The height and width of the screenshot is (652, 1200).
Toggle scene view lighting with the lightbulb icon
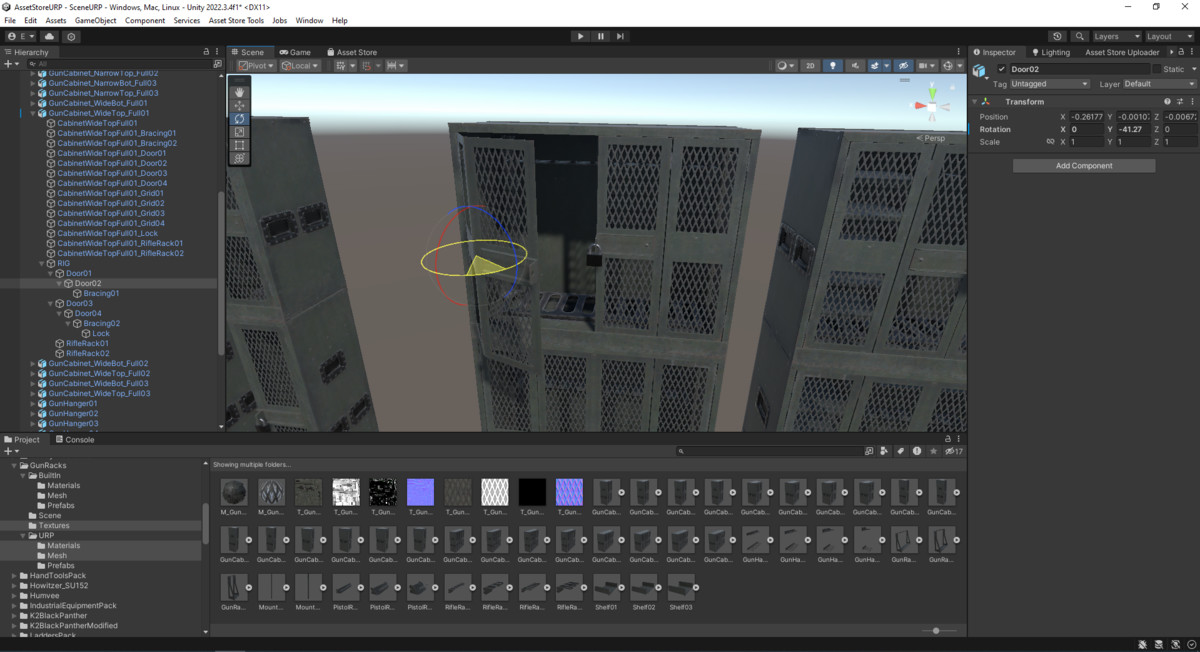tap(833, 65)
